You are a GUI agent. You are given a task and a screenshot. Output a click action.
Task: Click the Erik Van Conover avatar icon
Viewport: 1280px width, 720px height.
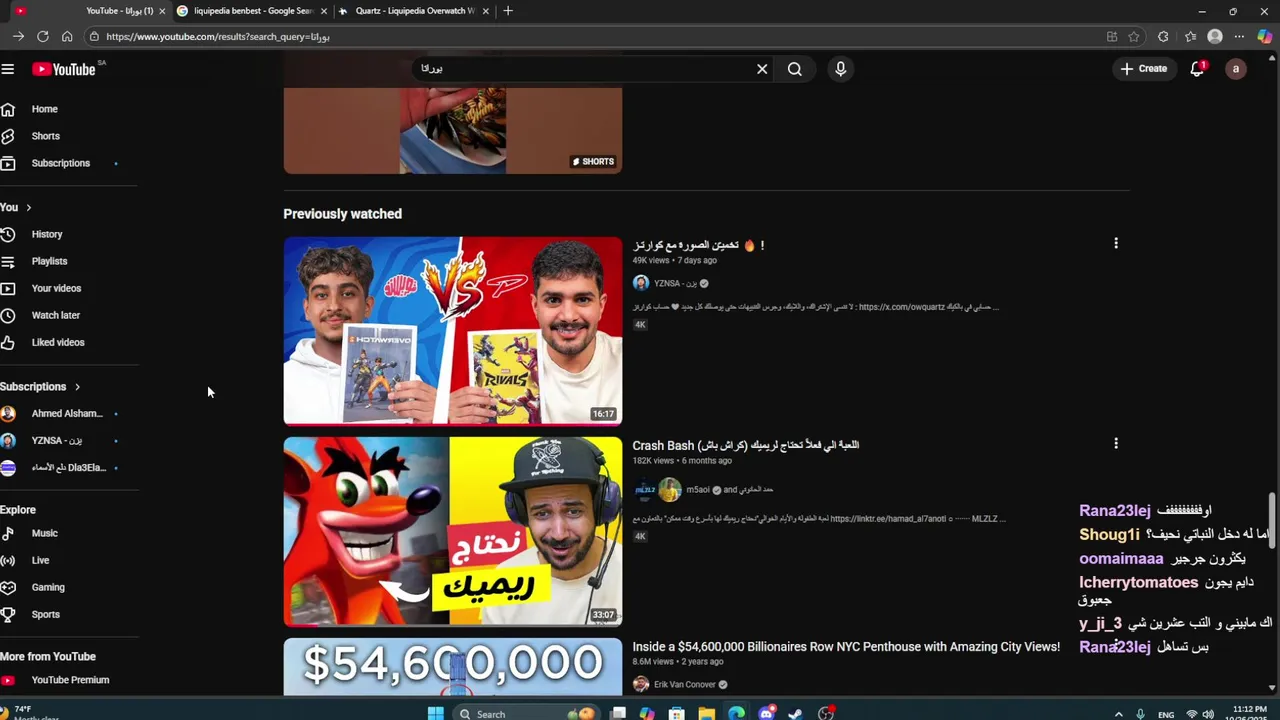(x=641, y=685)
